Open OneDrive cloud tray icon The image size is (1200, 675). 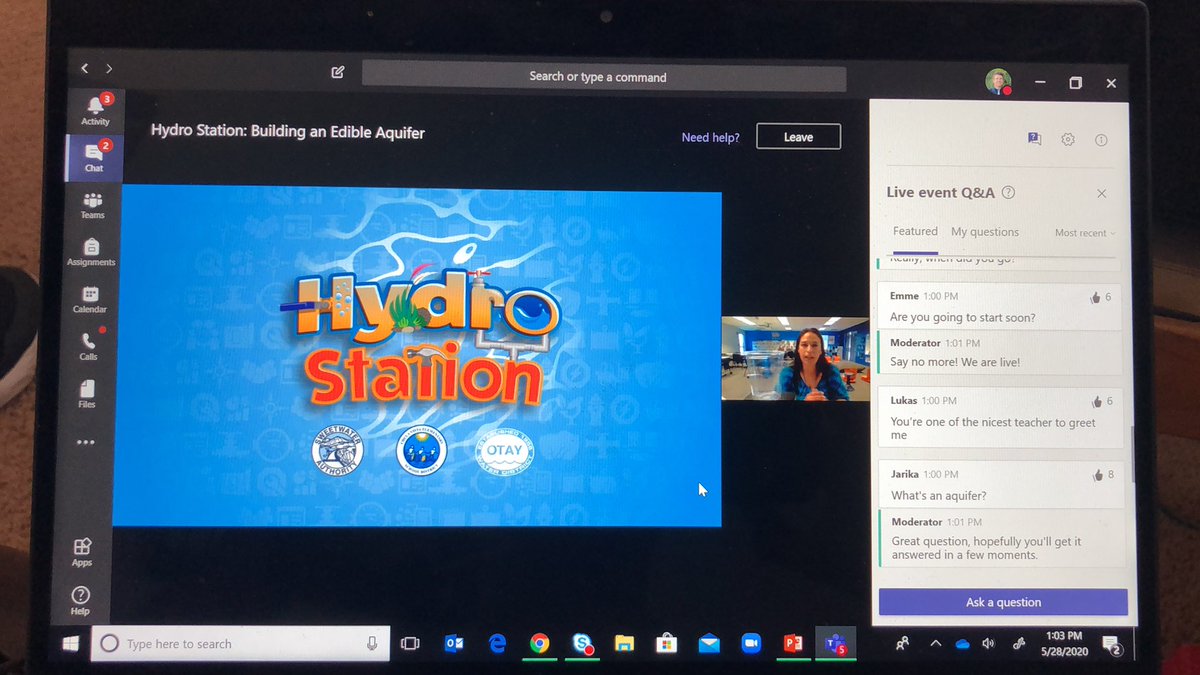click(962, 643)
